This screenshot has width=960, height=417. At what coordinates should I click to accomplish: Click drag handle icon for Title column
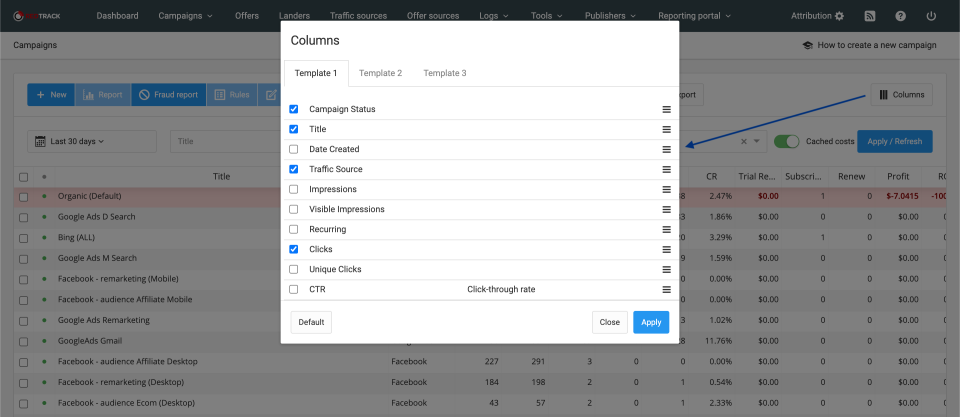coord(666,129)
